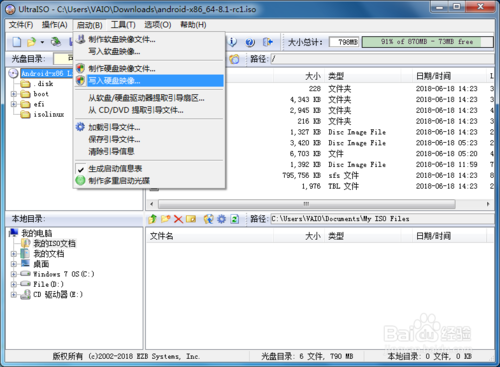Choose 从 CD/DVD 提取引导文件 entry
The width and height of the screenshot is (500, 367).
click(x=149, y=110)
